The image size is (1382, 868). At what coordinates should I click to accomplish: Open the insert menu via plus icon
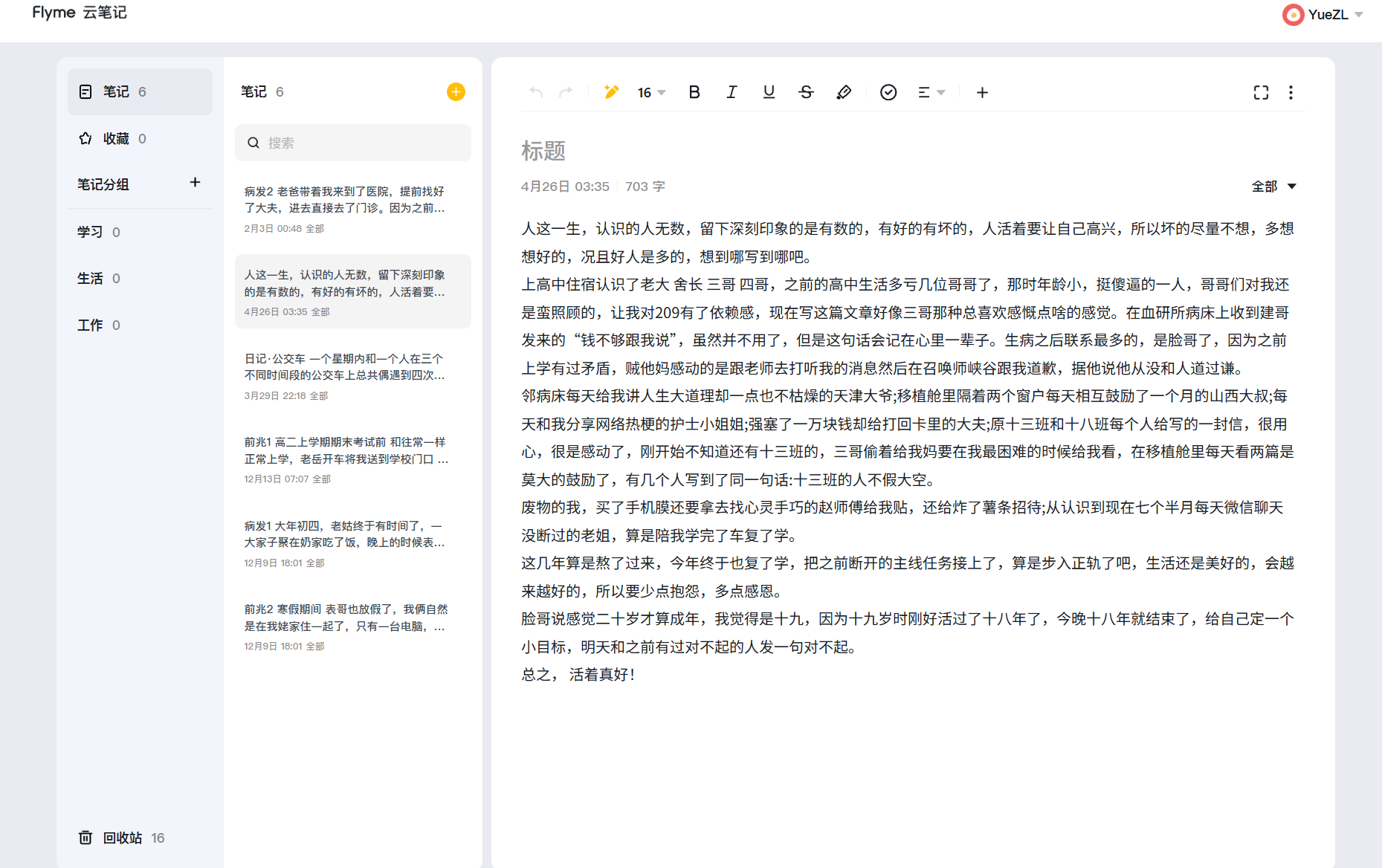tap(982, 92)
